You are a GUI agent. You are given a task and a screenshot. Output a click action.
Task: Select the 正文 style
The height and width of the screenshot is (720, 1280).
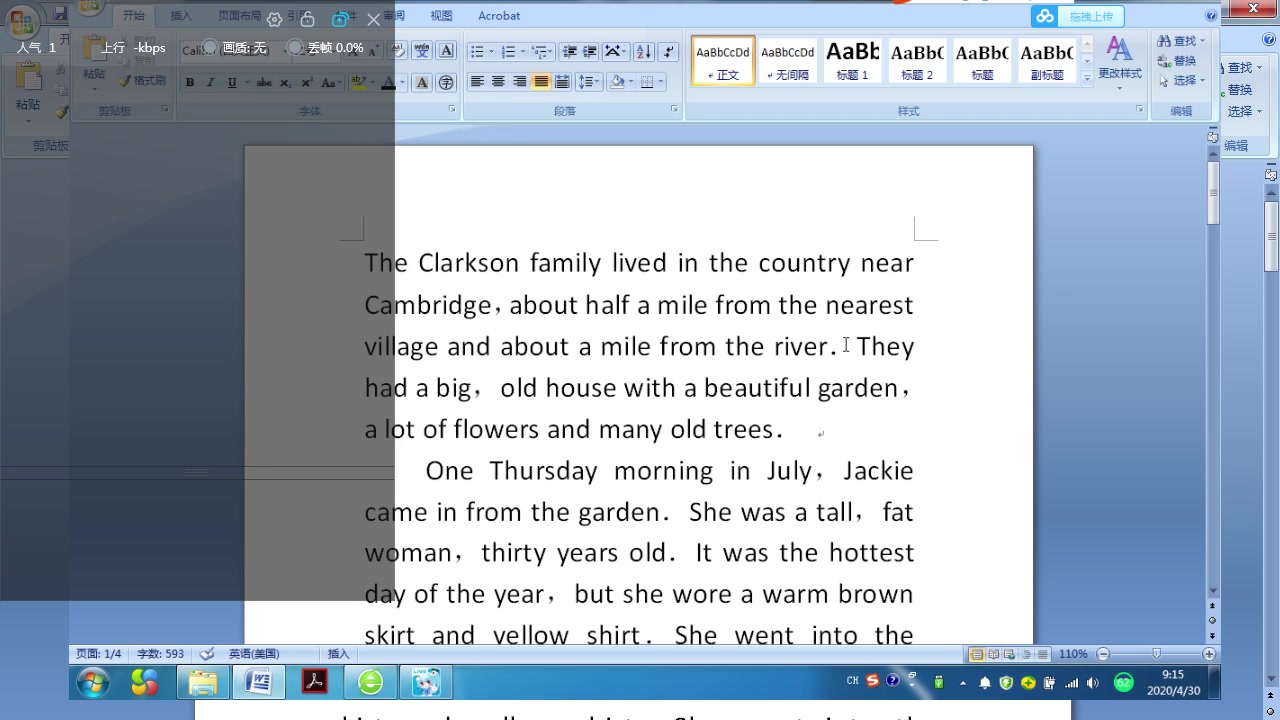(x=723, y=61)
